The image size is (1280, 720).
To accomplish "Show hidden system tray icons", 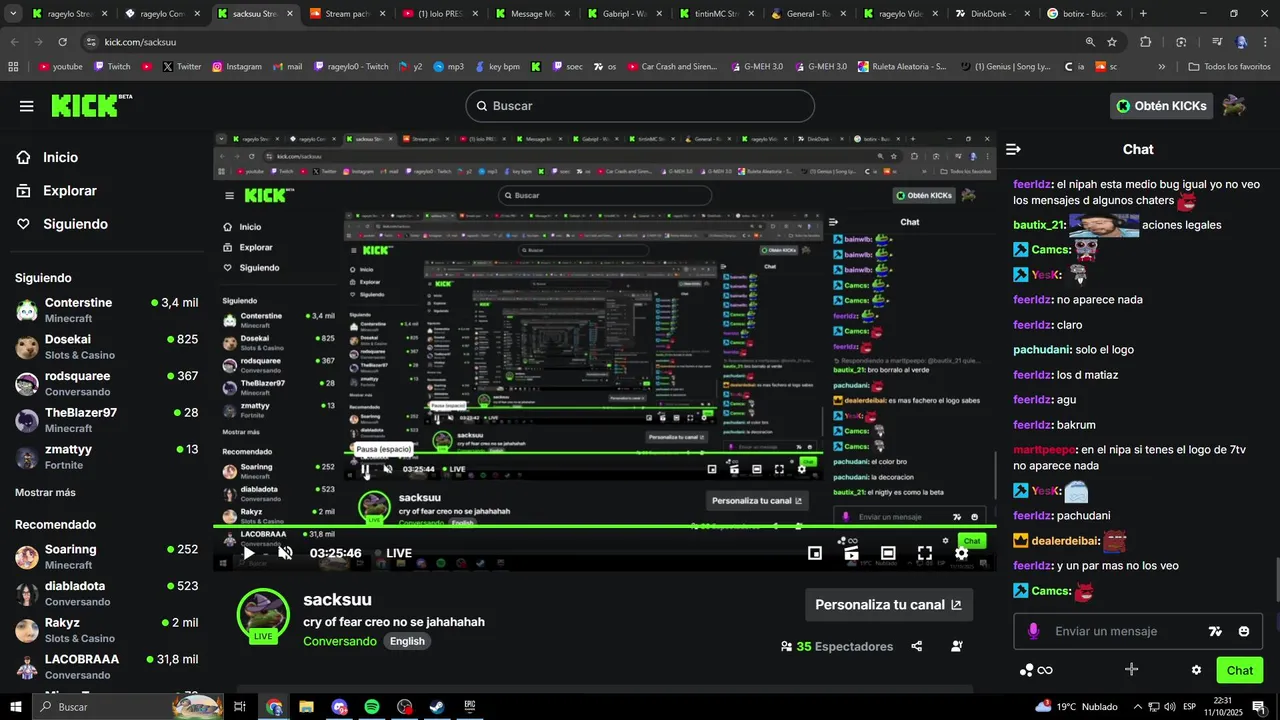I will point(1138,707).
